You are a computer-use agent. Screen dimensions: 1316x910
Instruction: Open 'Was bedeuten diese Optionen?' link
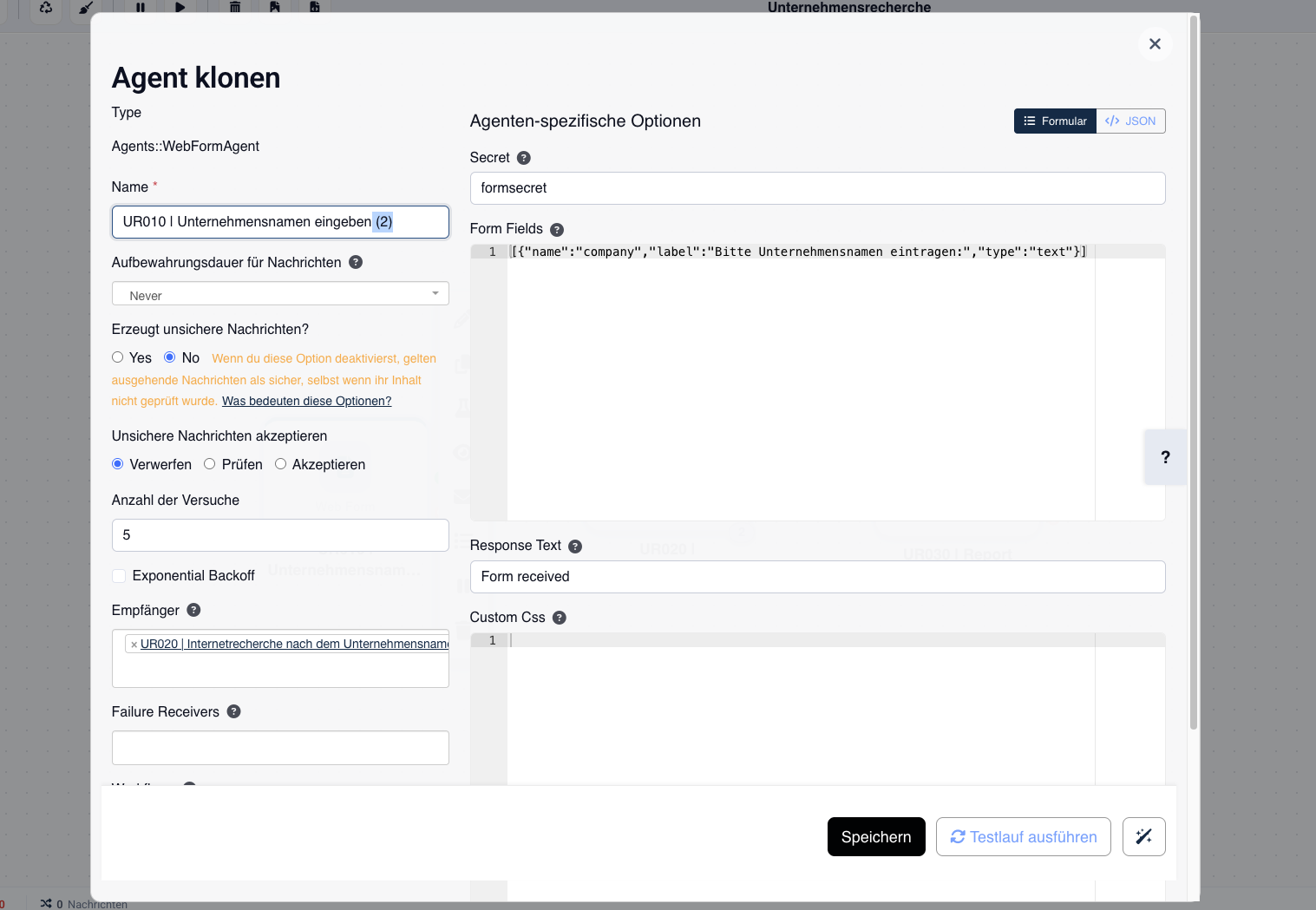pyautogui.click(x=306, y=401)
